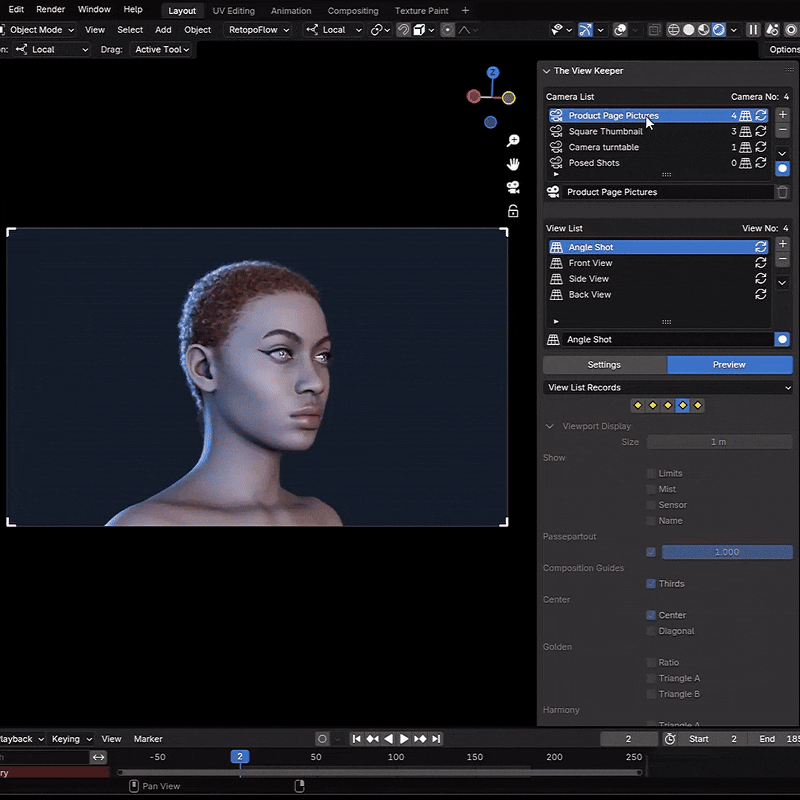
Task: Add a new camera with plus button
Action: pyautogui.click(x=782, y=114)
